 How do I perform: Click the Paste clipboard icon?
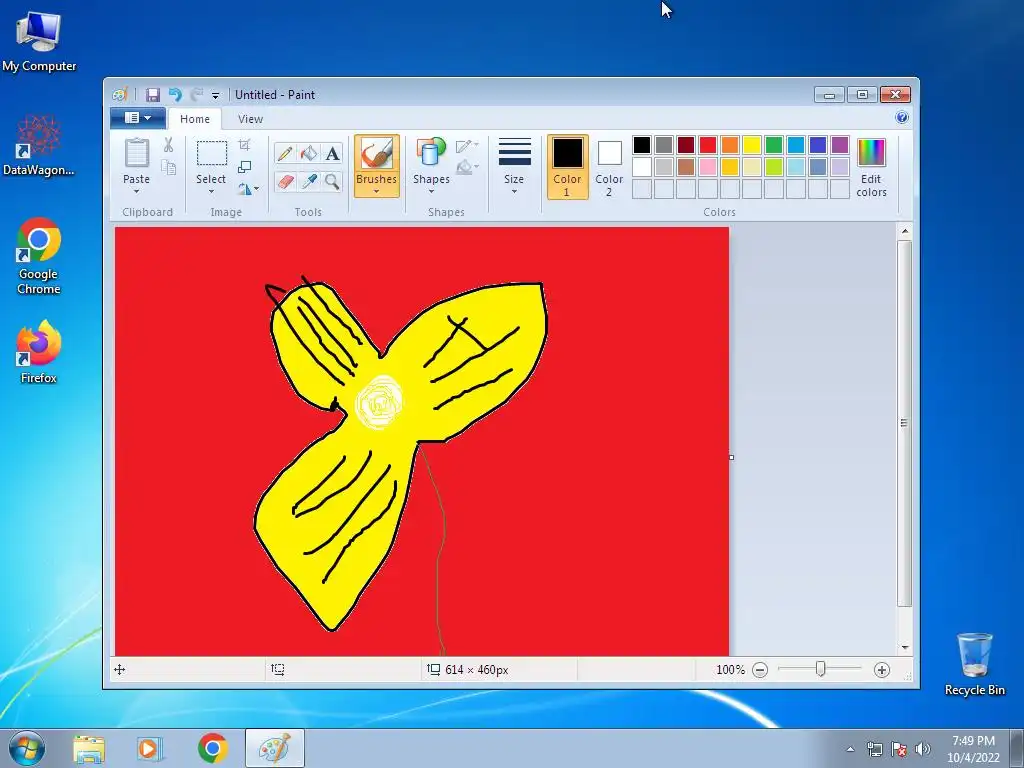click(136, 153)
